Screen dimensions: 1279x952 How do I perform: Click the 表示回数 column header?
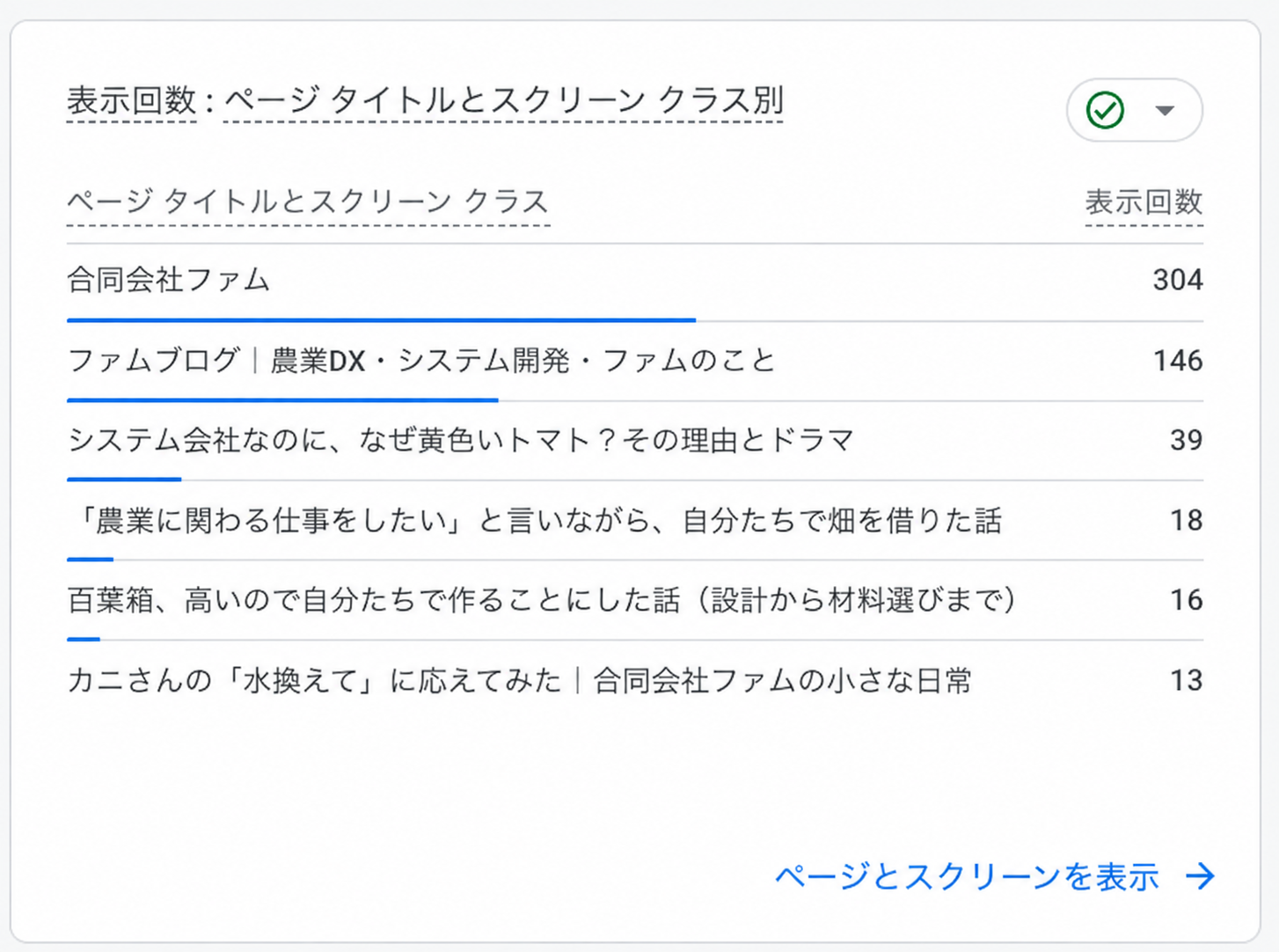click(x=1144, y=202)
